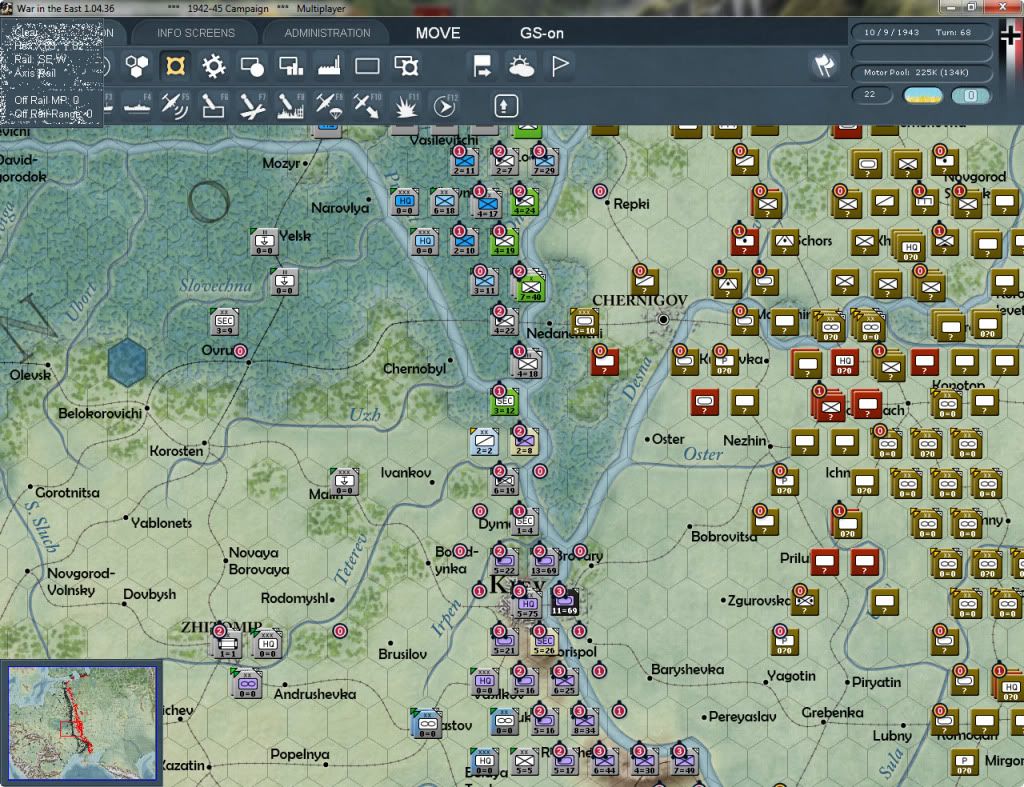Click the minimap overview thumbnail
Image resolution: width=1024 pixels, height=787 pixels.
(x=82, y=722)
